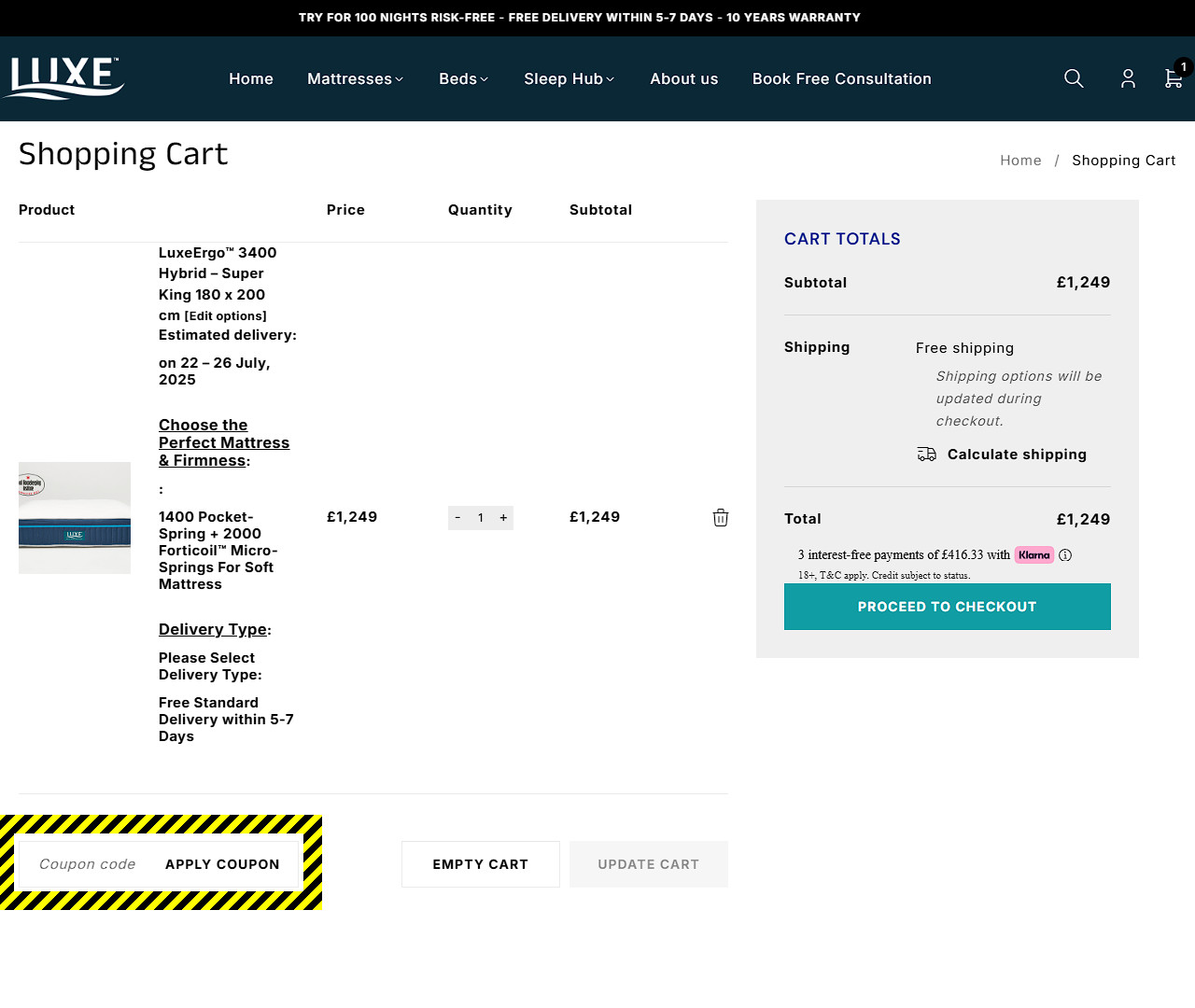The height and width of the screenshot is (1008, 1195).
Task: Click the Empty Cart button
Action: tap(481, 864)
